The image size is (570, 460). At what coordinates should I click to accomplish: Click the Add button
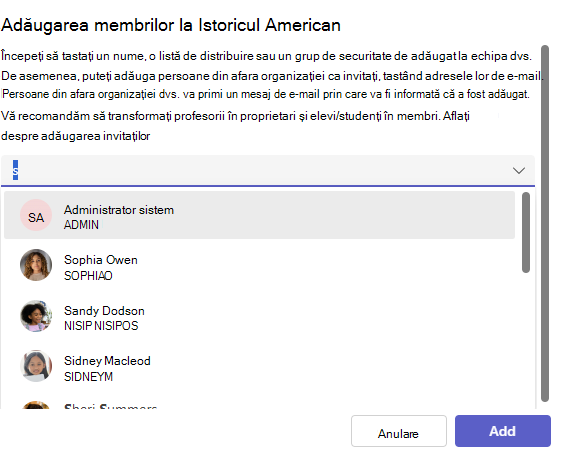pyautogui.click(x=503, y=431)
